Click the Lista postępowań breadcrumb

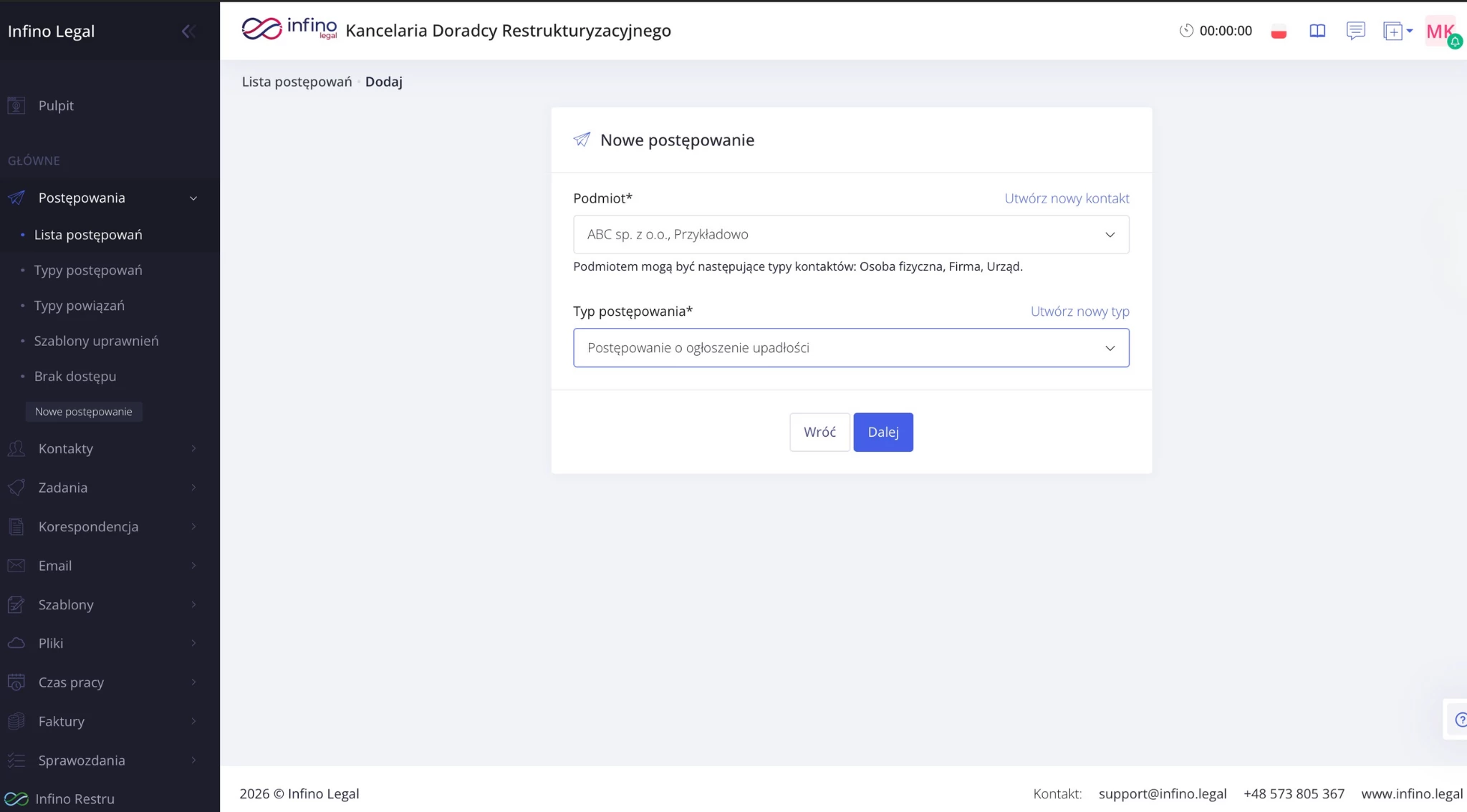[297, 82]
